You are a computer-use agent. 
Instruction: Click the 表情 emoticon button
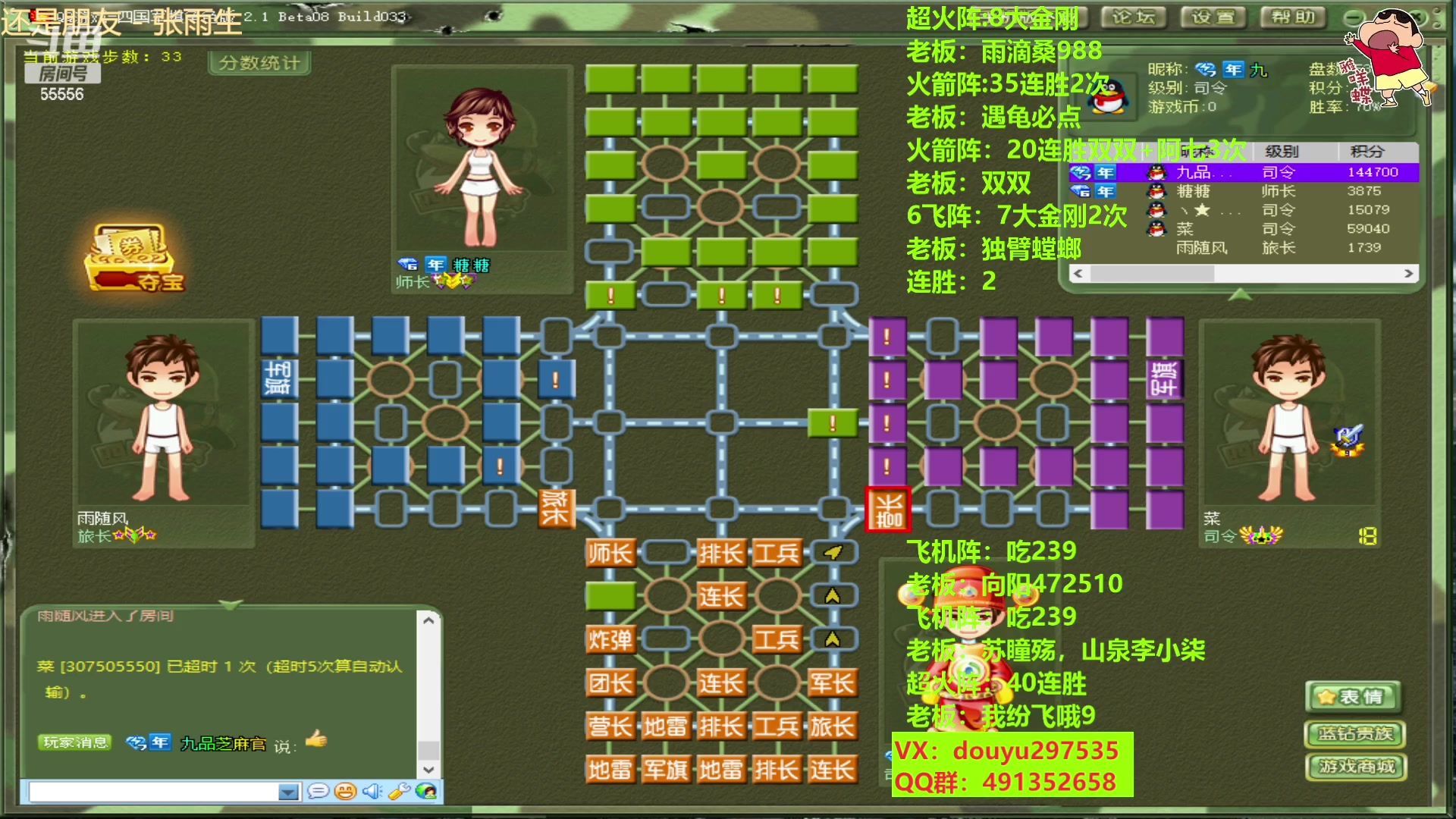coord(1354,697)
